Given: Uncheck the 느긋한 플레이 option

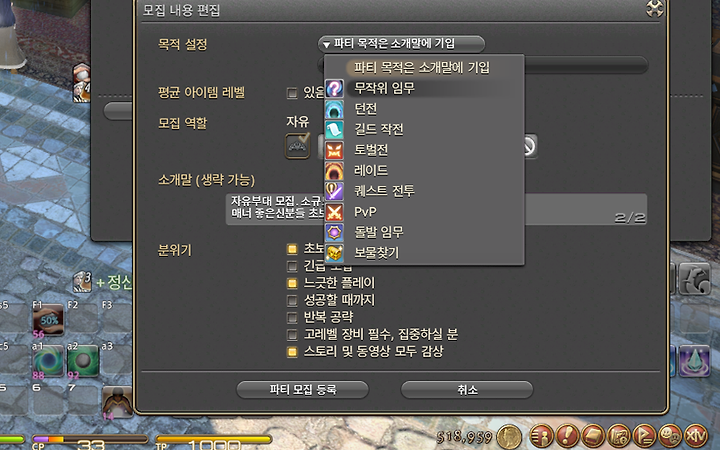Looking at the screenshot, I should (292, 283).
